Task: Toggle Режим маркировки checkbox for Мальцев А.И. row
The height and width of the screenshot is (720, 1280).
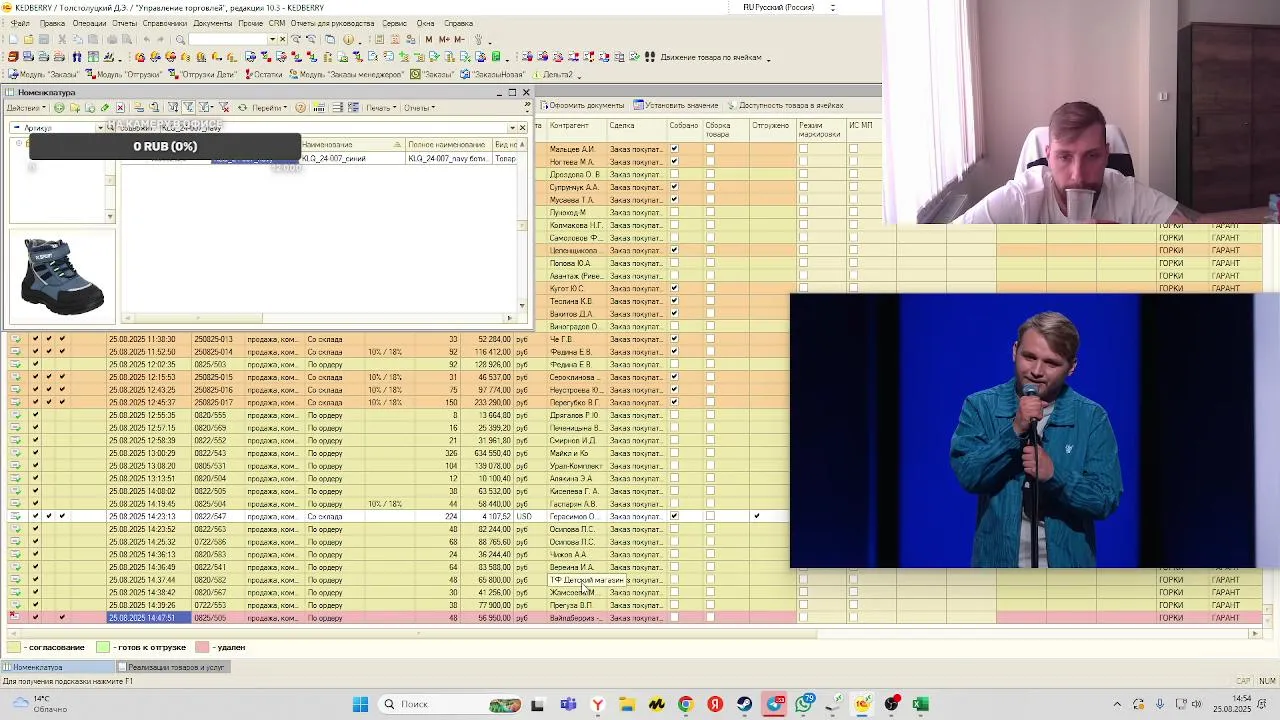Action: point(803,149)
